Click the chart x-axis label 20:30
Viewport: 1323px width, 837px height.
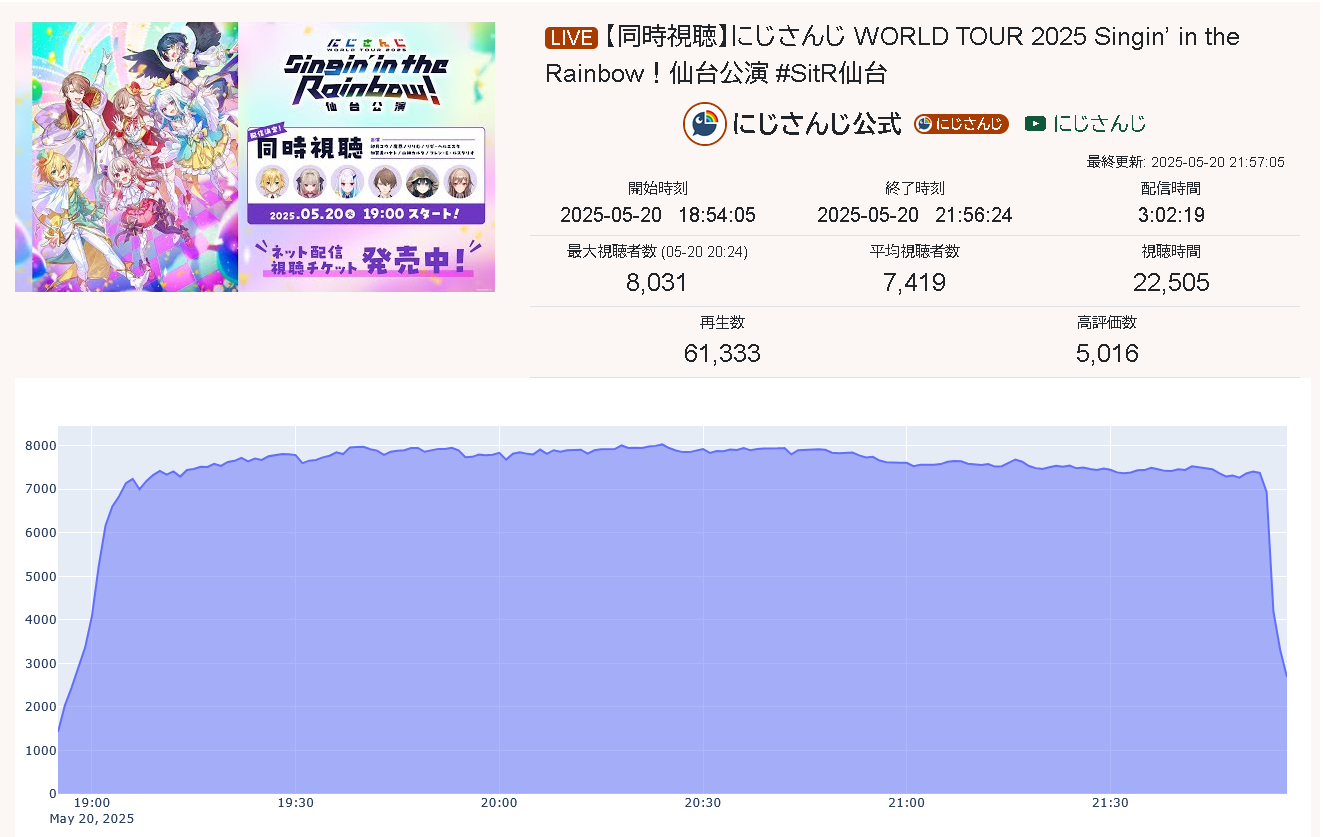(x=703, y=803)
